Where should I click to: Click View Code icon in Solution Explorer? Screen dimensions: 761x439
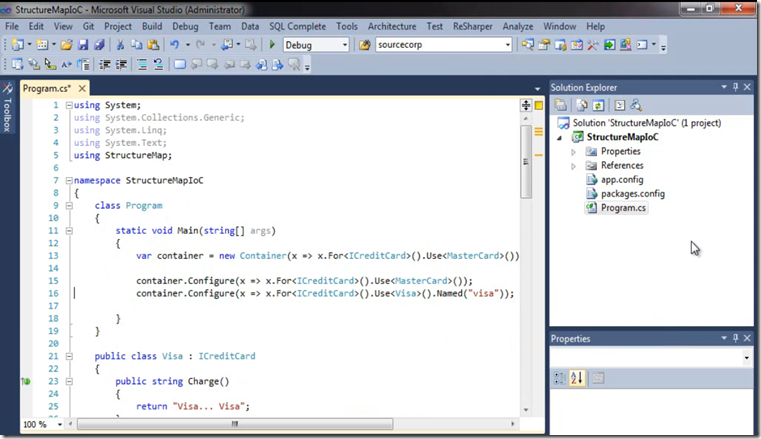coord(619,105)
